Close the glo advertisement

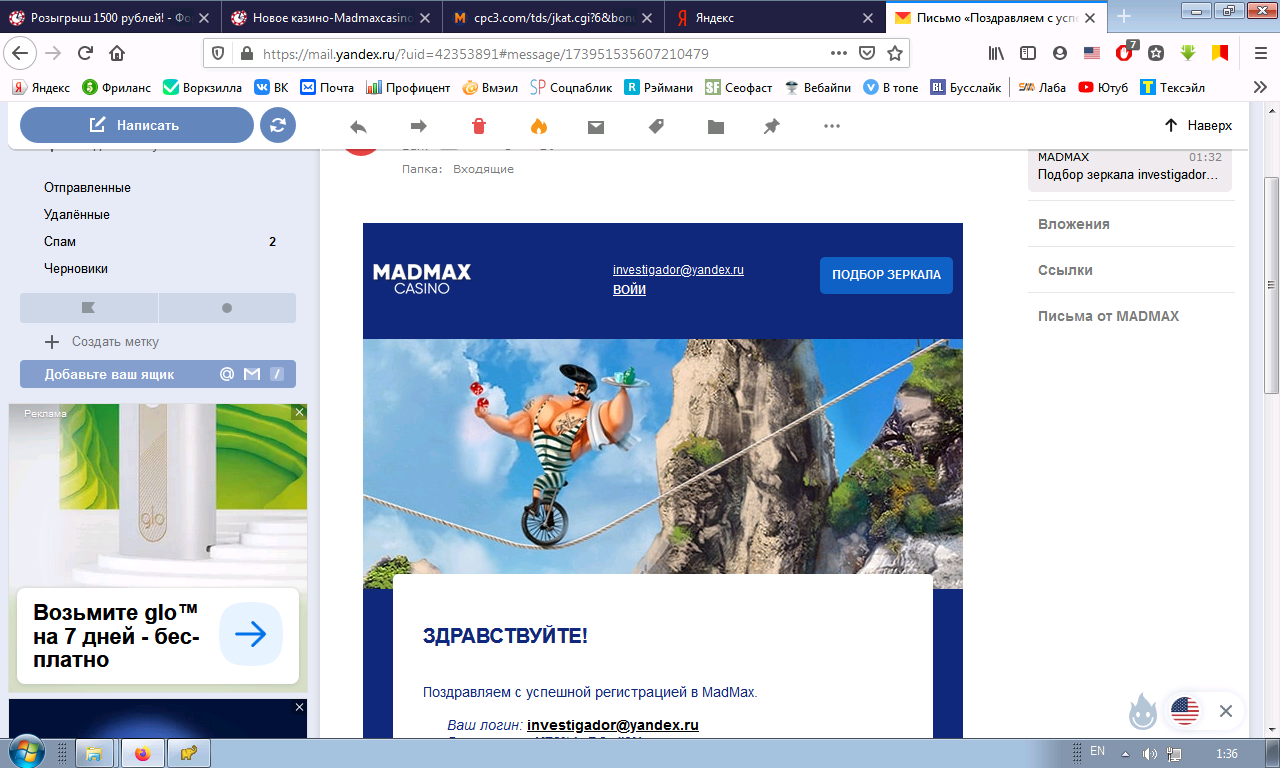coord(299,412)
